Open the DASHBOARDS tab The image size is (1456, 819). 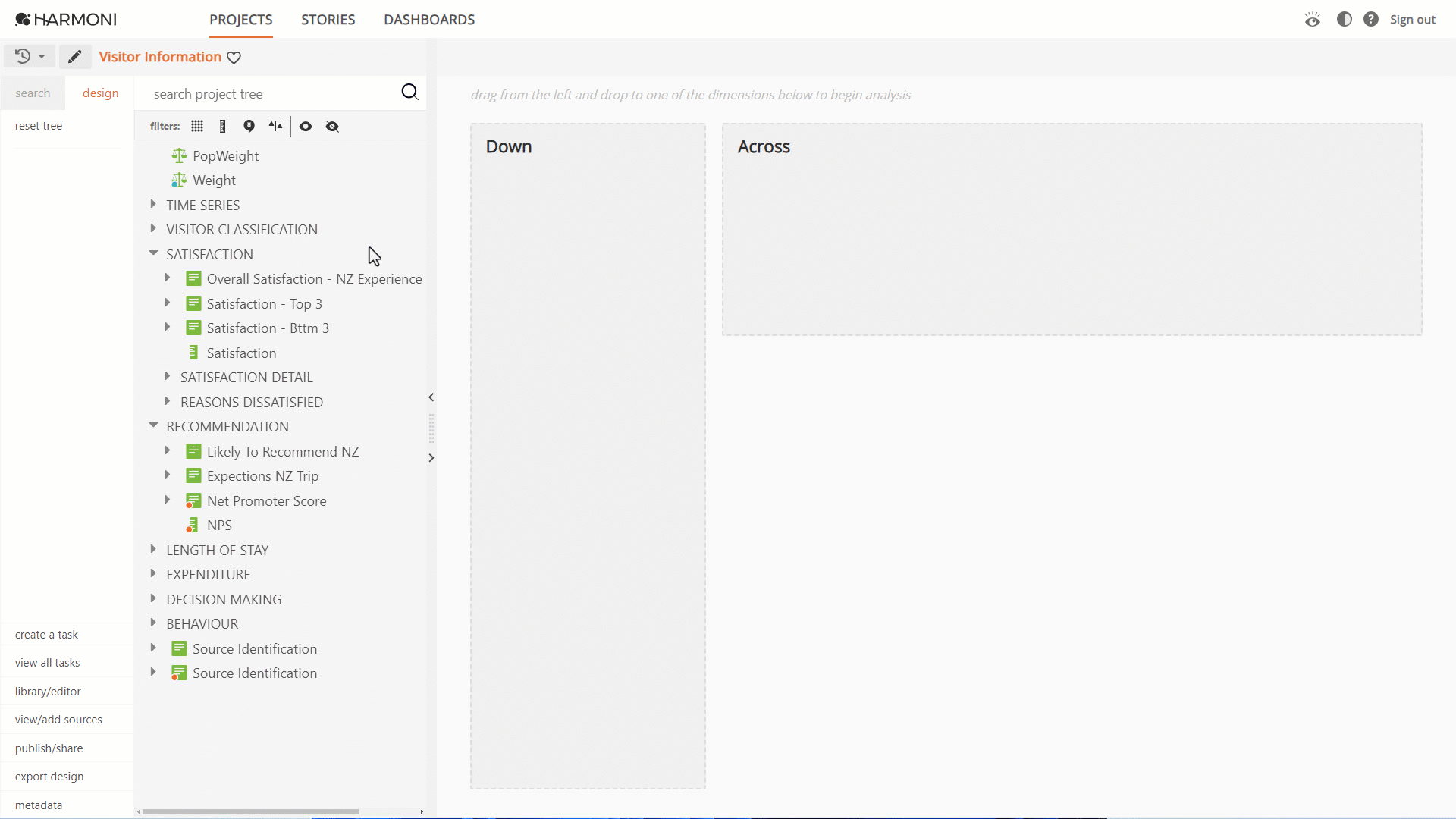[429, 20]
